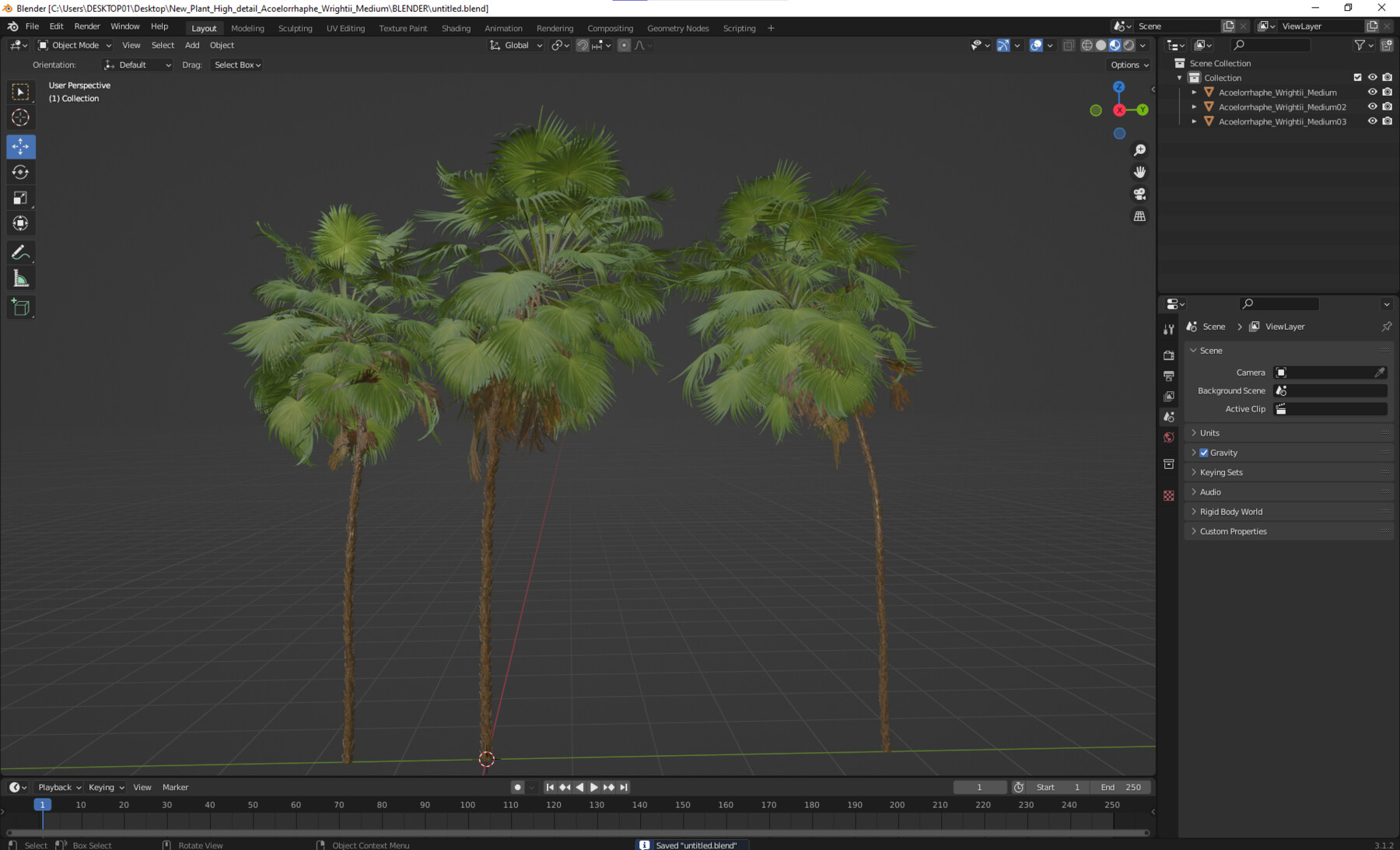Screen dimensions: 1400x850
Task: Open the timeline Playback popover
Action: [59, 788]
